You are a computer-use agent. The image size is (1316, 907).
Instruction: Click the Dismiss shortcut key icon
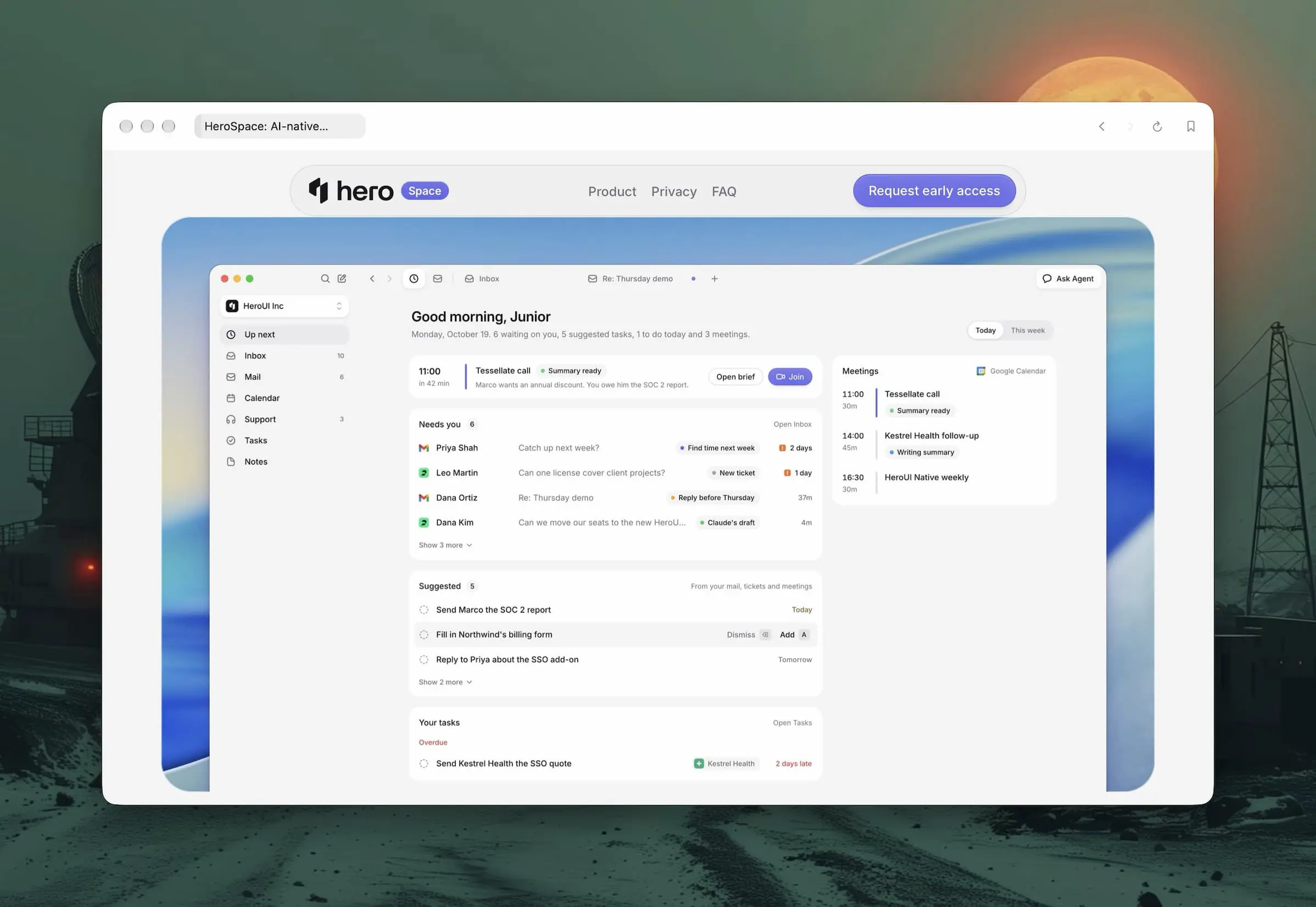[765, 635]
